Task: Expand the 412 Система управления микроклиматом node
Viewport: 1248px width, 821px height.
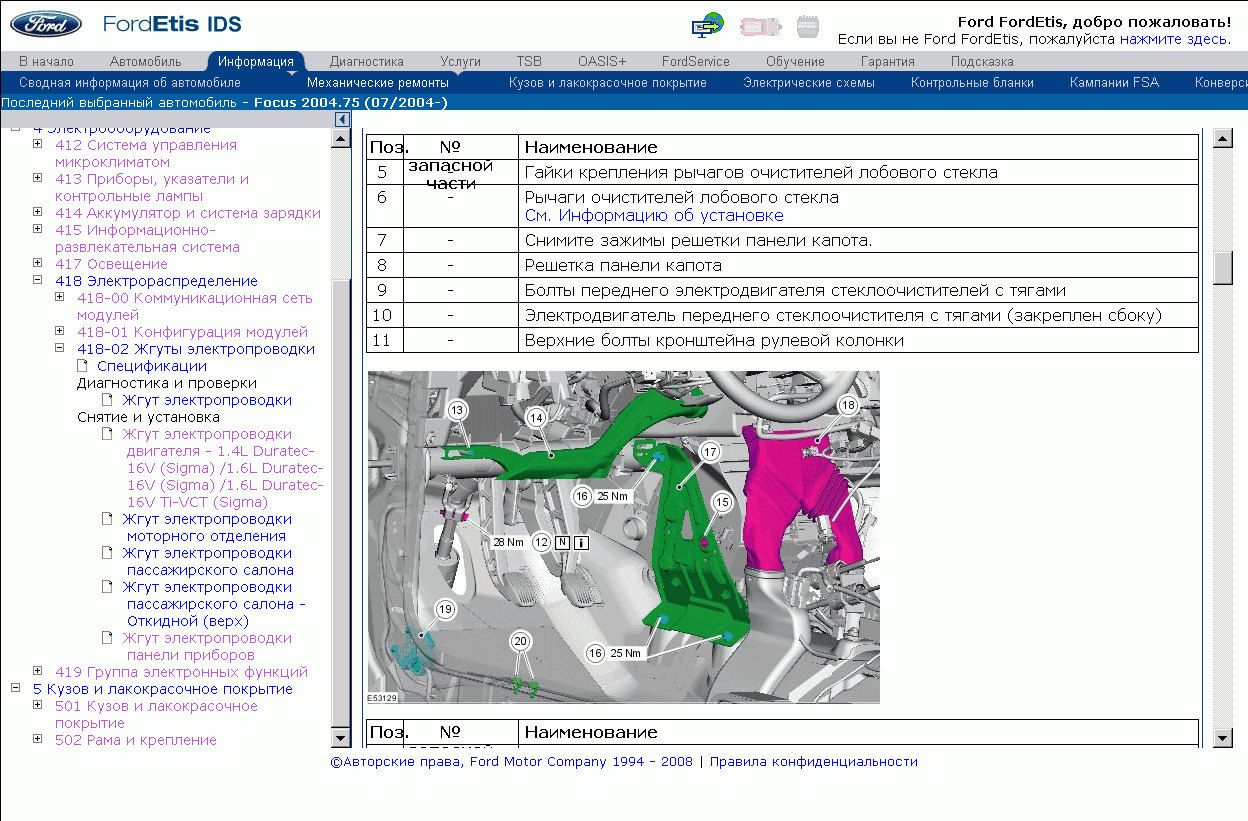Action: tap(37, 144)
